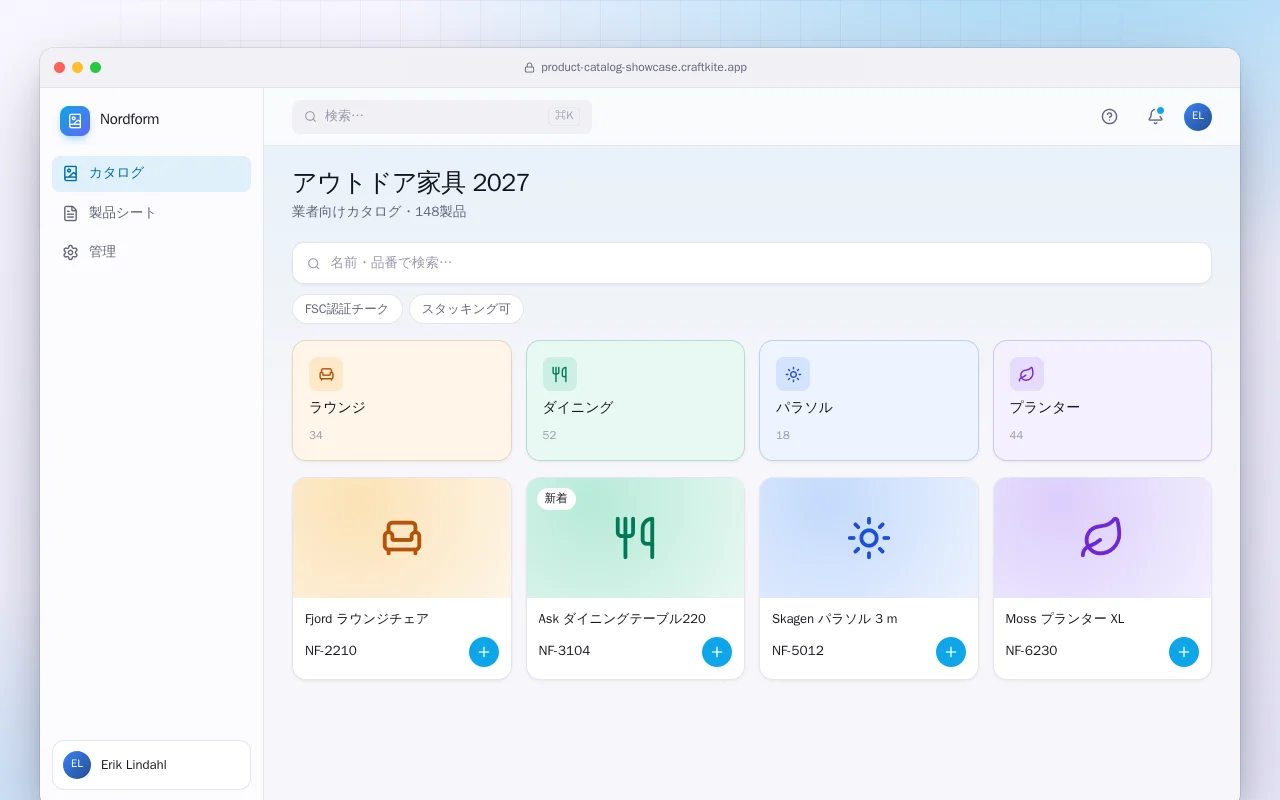
Task: Click the lock icon in address bar
Action: tap(529, 68)
